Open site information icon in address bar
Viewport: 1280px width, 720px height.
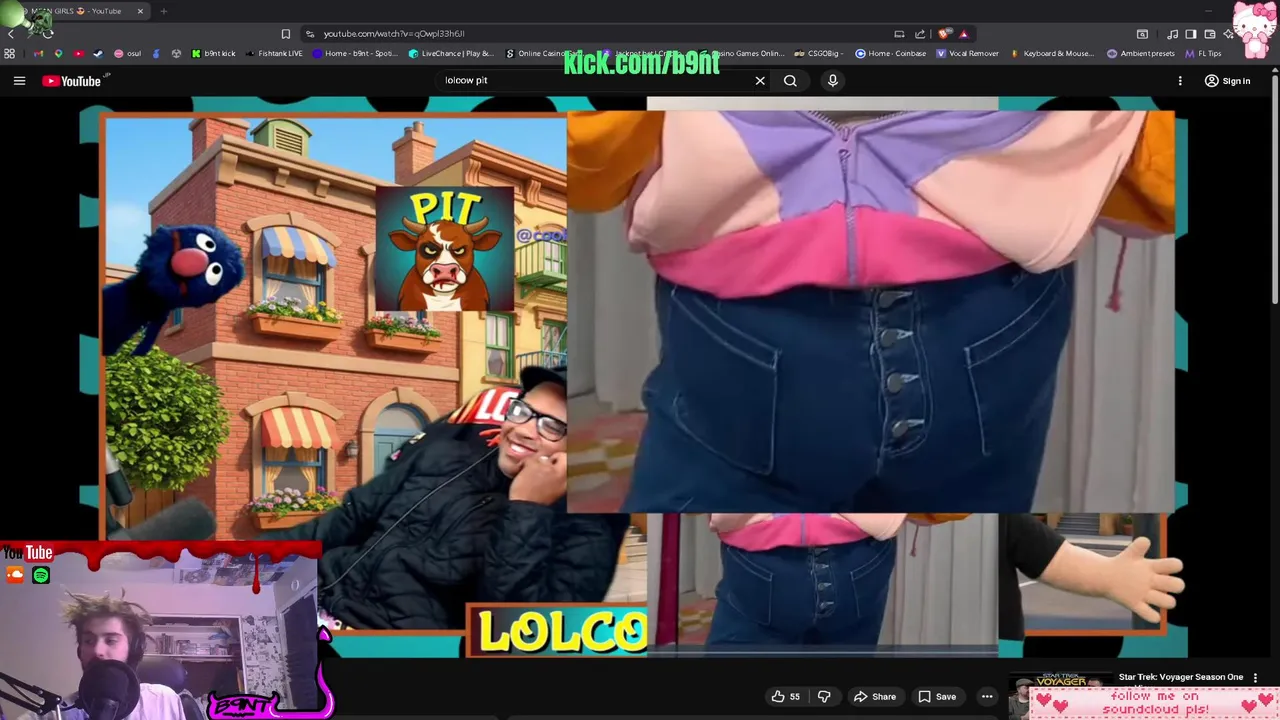[310, 34]
